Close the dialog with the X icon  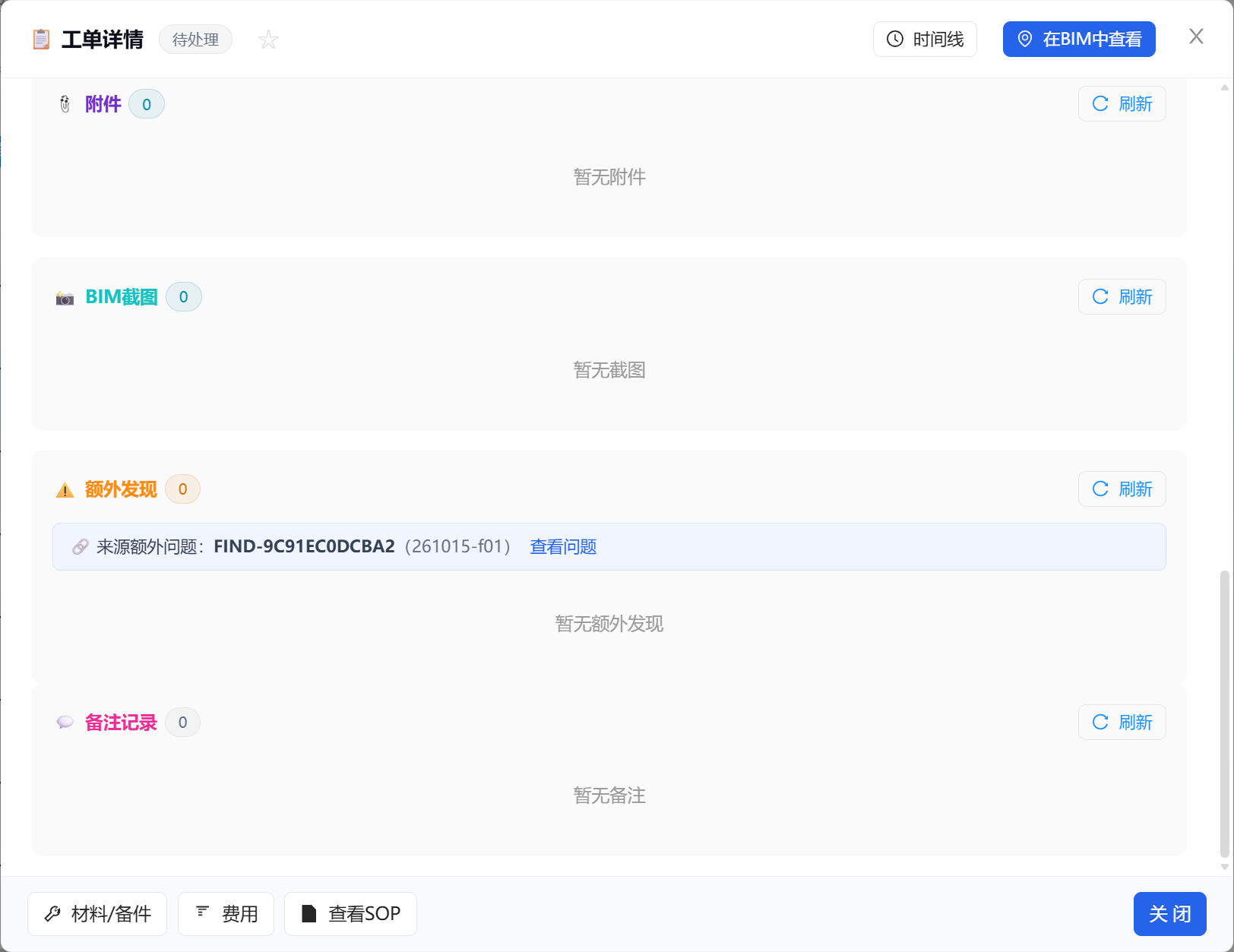1196,37
